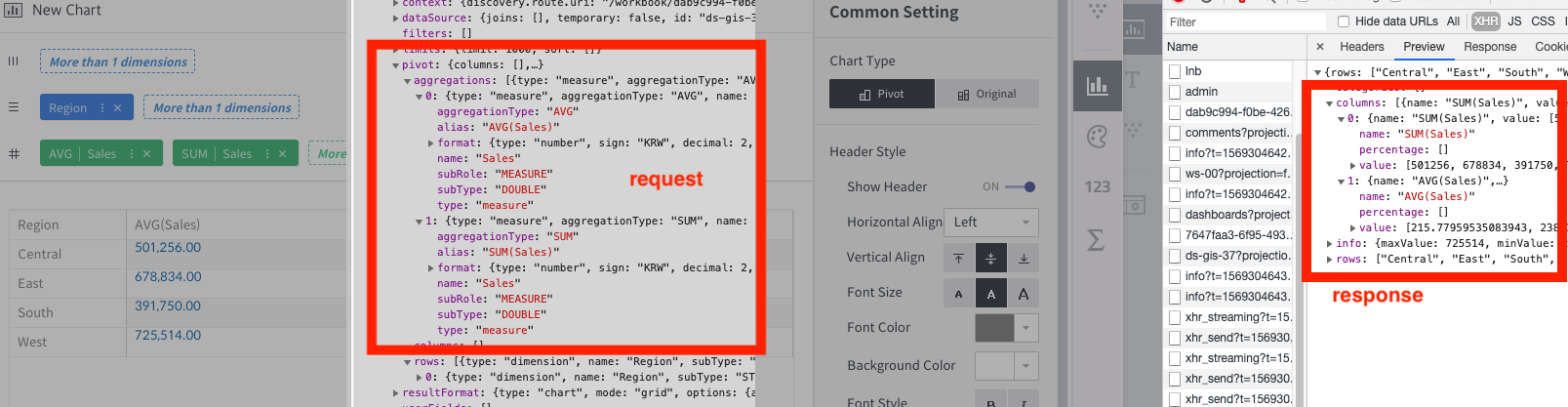The image size is (1568, 407).
Task: Collapse the columns node in response
Action: pyautogui.click(x=1330, y=103)
